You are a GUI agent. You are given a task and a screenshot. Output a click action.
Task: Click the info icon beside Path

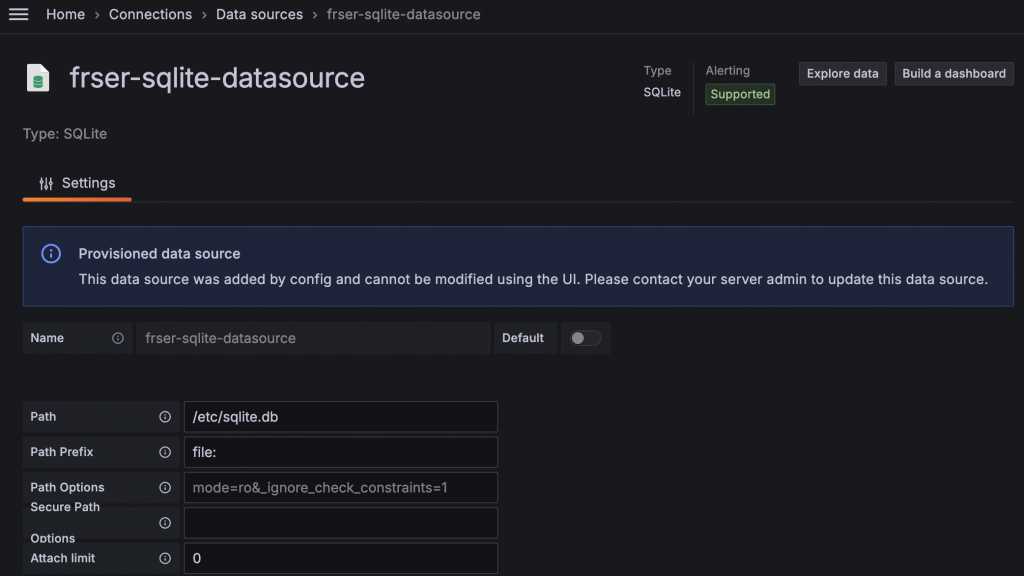[x=165, y=417]
